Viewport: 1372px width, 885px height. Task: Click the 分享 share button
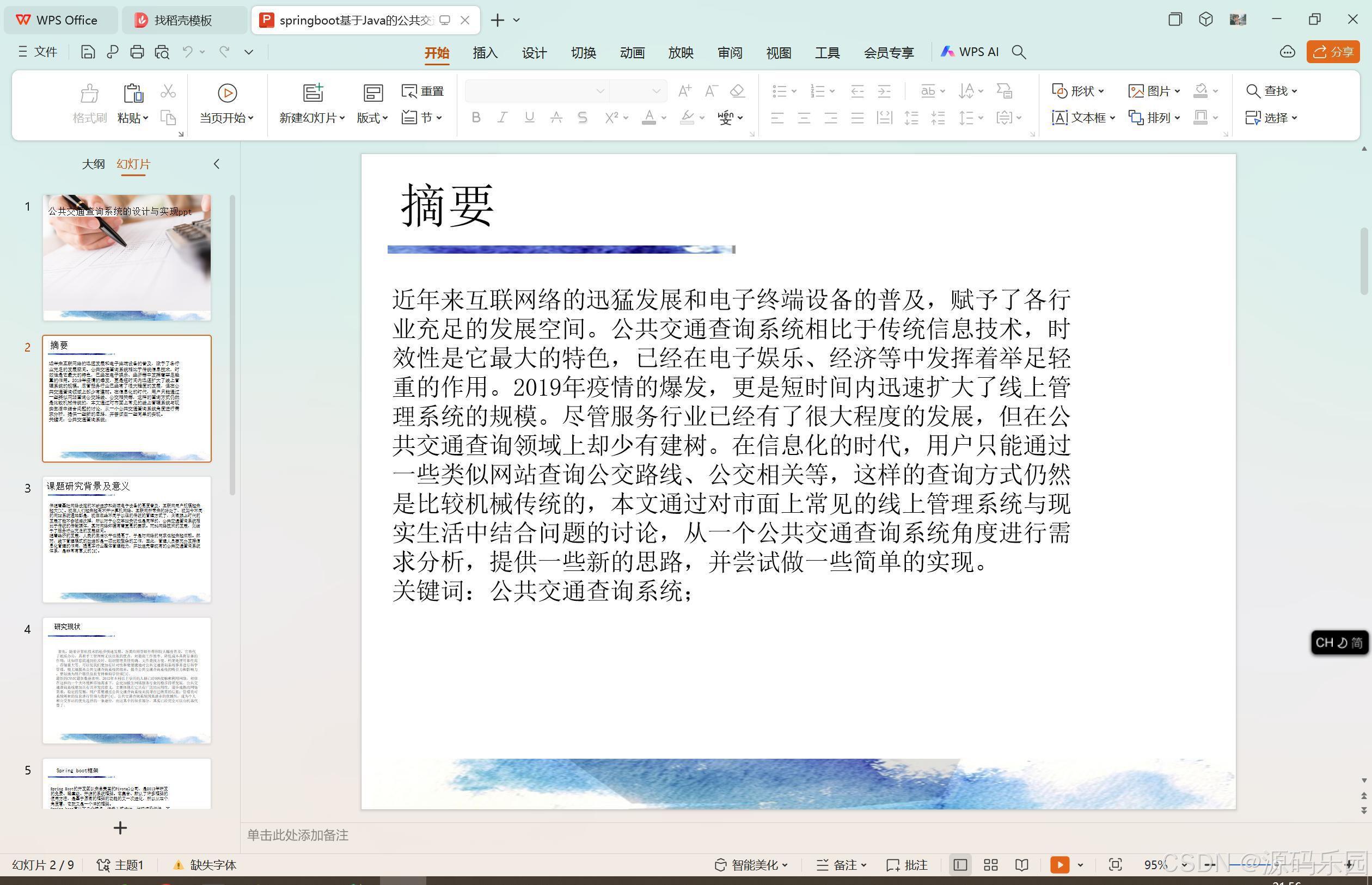click(x=1332, y=52)
